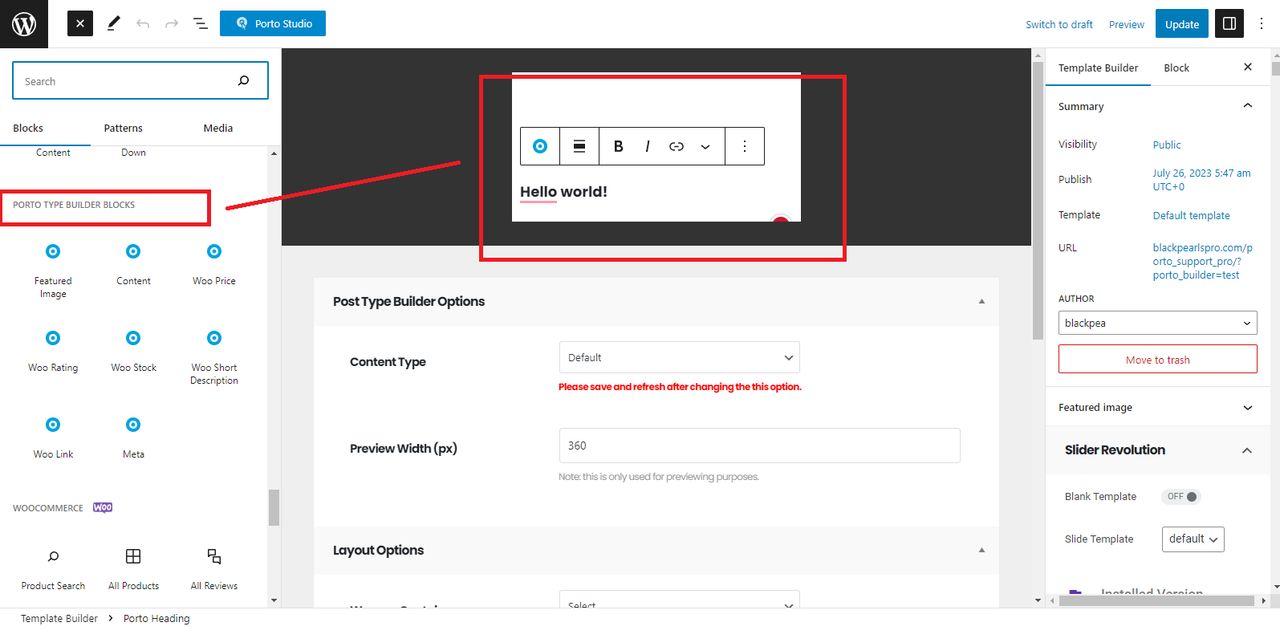
Task: Click the Hello world! heading text
Action: 563,191
